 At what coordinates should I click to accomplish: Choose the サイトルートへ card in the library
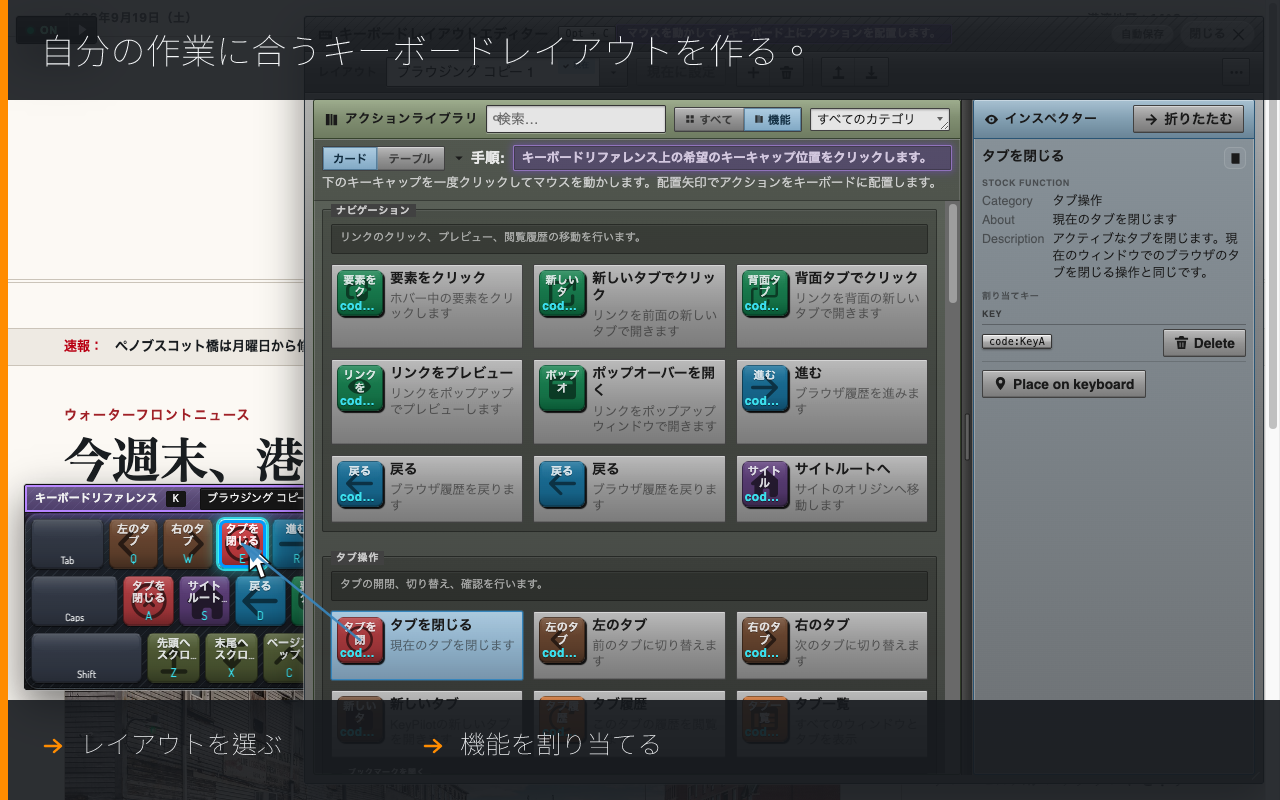(x=832, y=489)
